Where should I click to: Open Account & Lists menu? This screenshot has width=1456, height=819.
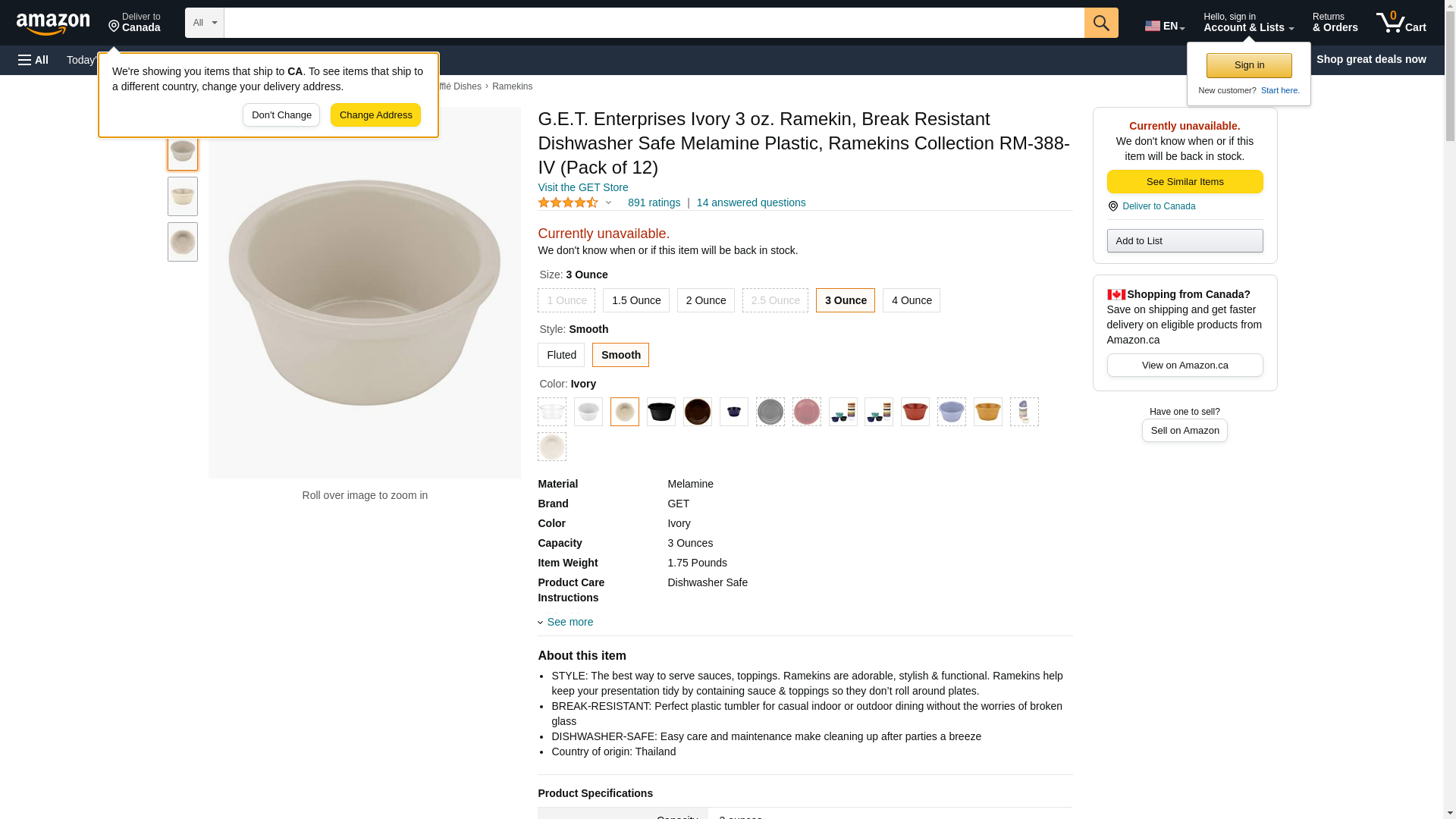(1247, 23)
